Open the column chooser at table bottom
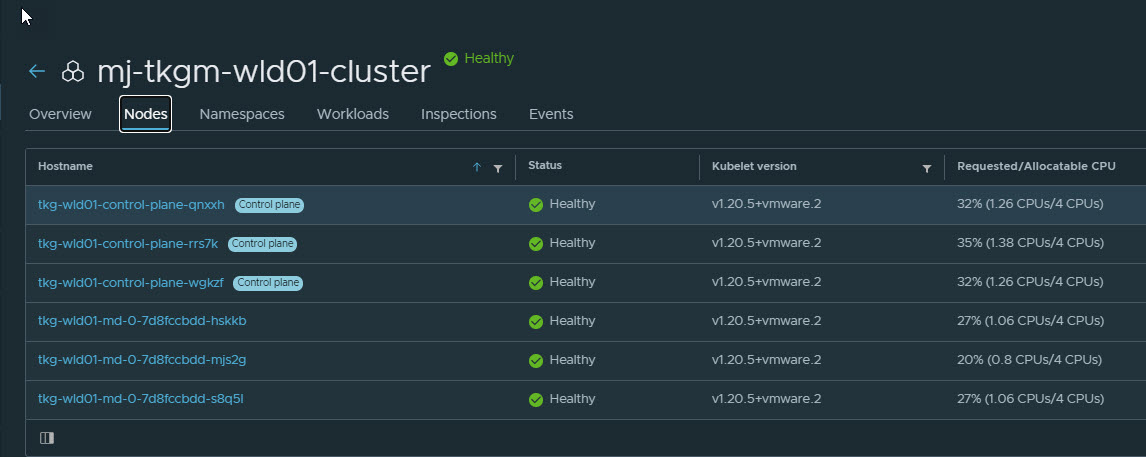 pos(47,438)
